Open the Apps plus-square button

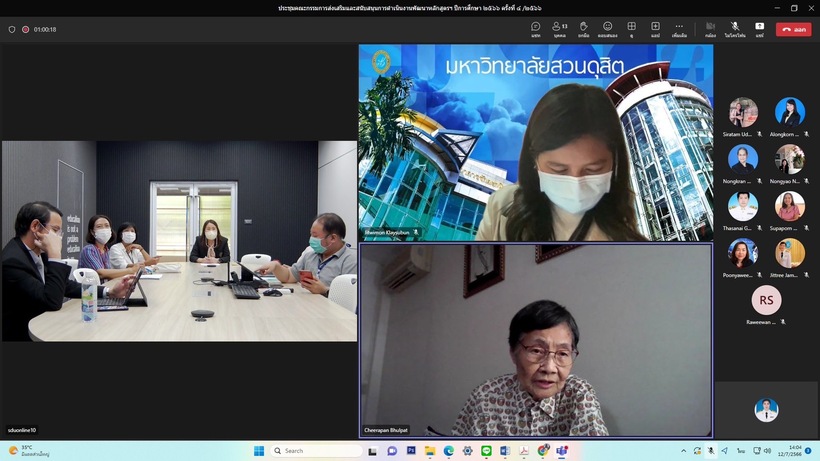(x=655, y=29)
